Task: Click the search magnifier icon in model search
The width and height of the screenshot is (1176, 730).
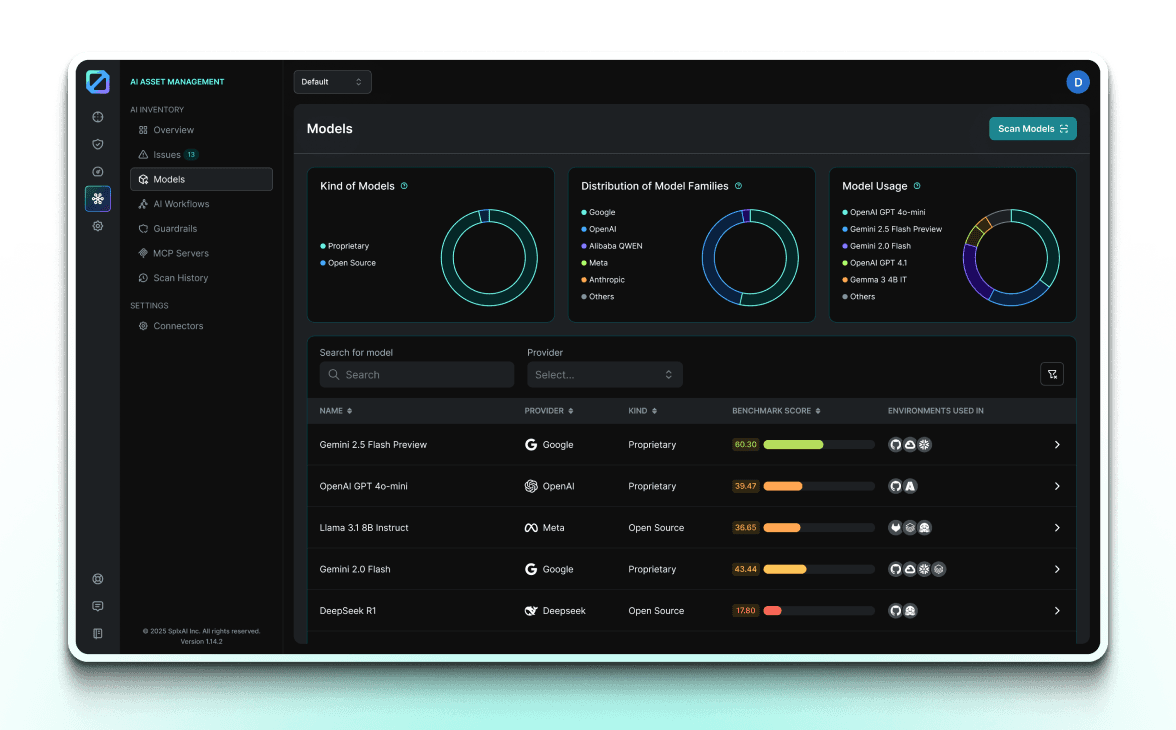Action: point(334,374)
